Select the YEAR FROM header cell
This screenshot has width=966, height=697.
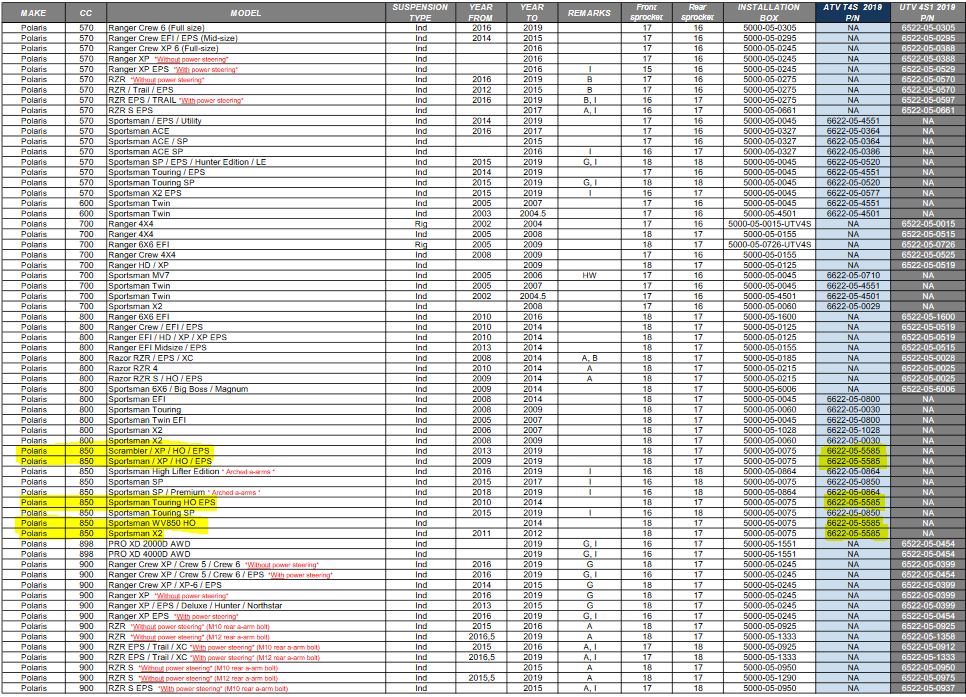[x=481, y=12]
